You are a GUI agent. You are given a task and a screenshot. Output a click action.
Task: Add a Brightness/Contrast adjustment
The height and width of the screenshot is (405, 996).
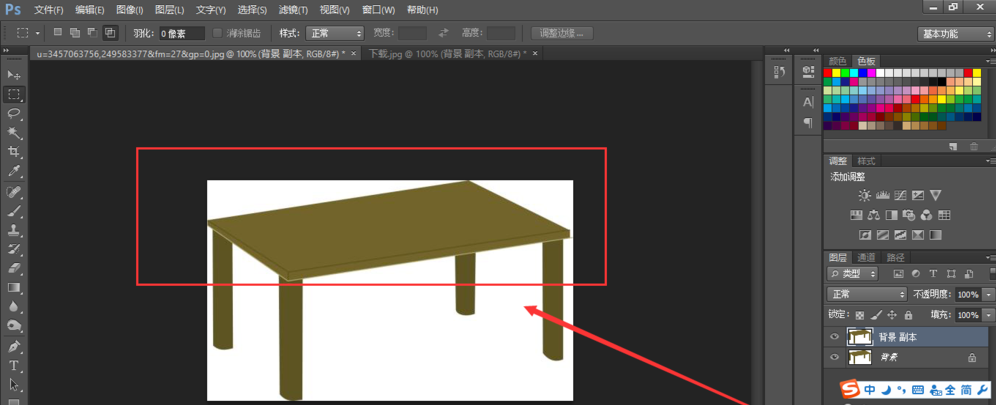click(863, 196)
